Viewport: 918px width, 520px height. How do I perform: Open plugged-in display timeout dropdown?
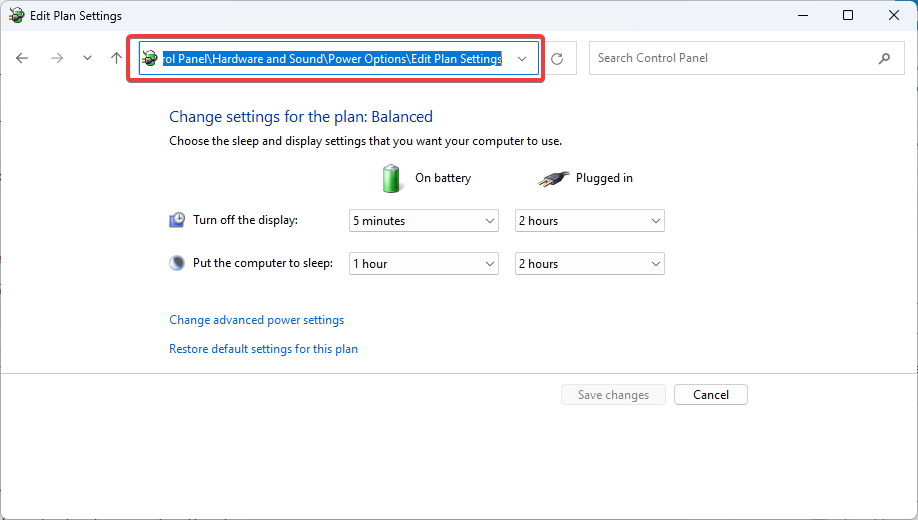tap(590, 221)
